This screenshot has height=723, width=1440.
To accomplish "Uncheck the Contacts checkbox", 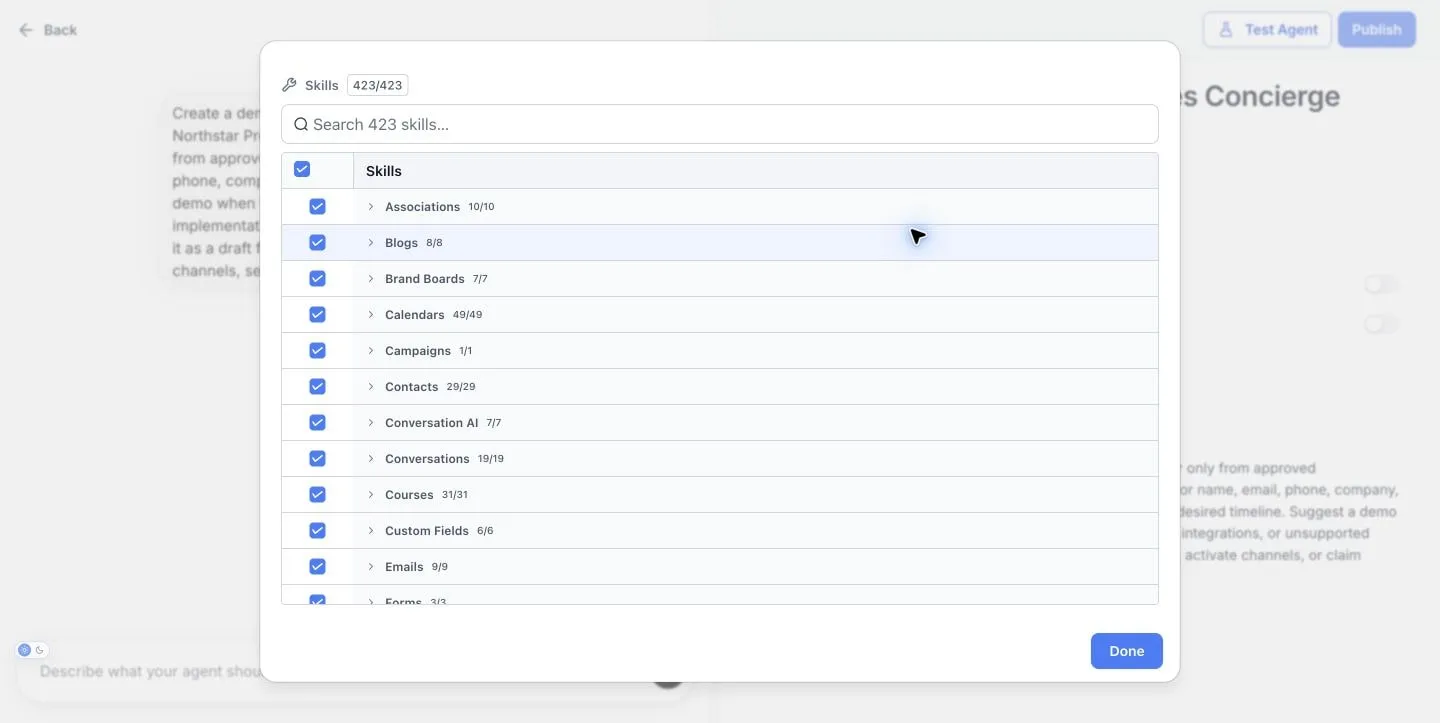I will 317,386.
